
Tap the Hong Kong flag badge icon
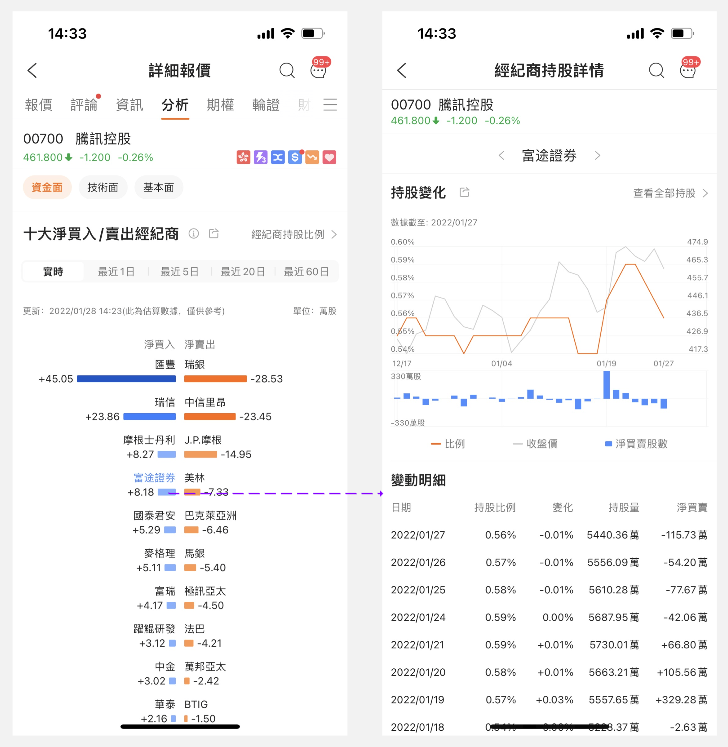coord(243,157)
